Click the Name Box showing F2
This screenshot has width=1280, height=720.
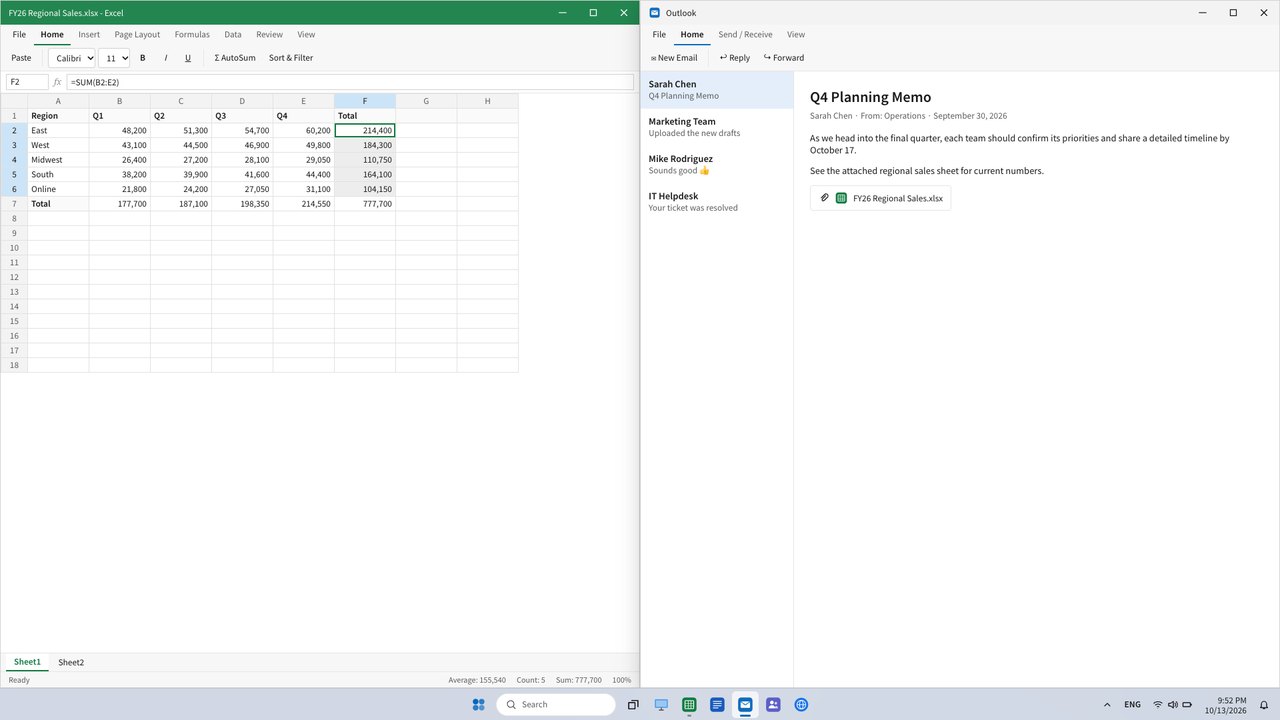[x=27, y=82]
